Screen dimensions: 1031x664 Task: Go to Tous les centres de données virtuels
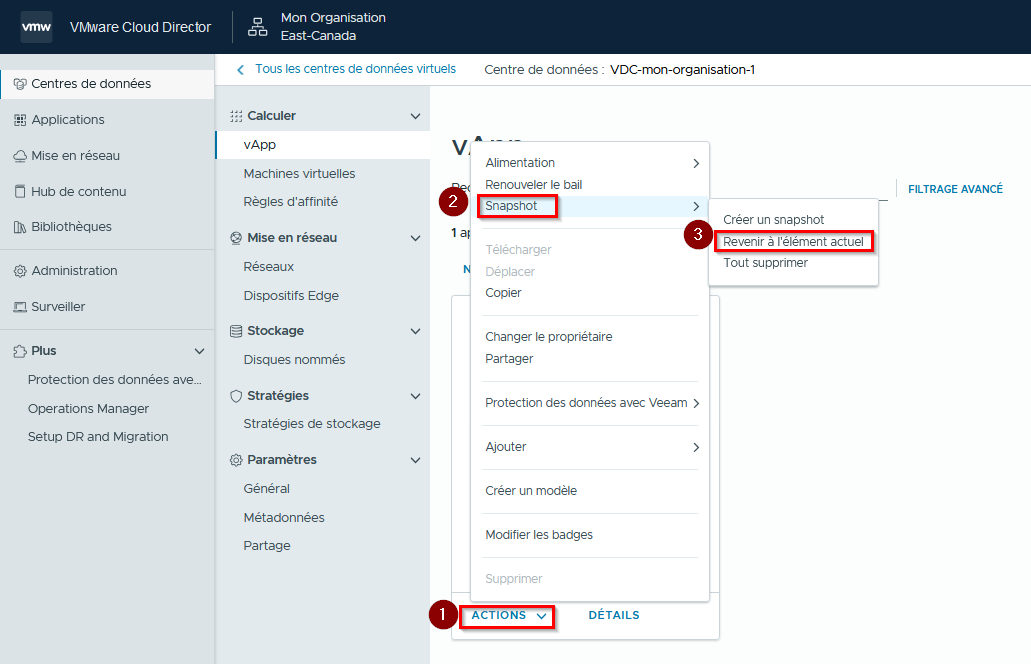pyautogui.click(x=355, y=69)
